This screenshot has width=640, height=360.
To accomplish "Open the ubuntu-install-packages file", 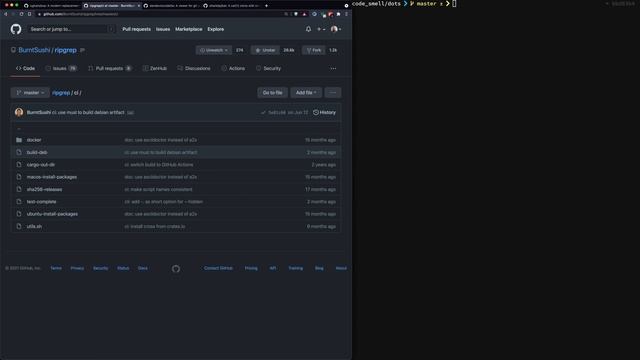I will [x=52, y=214].
